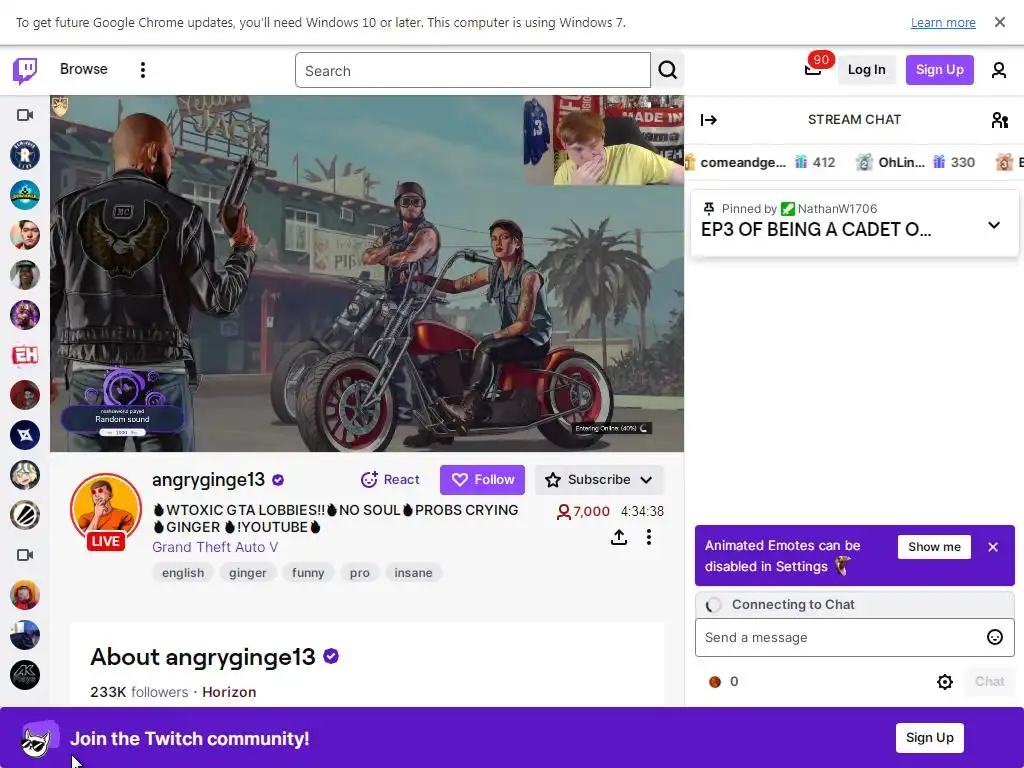Click the 233K followers text
This screenshot has width=1024, height=768.
click(139, 692)
